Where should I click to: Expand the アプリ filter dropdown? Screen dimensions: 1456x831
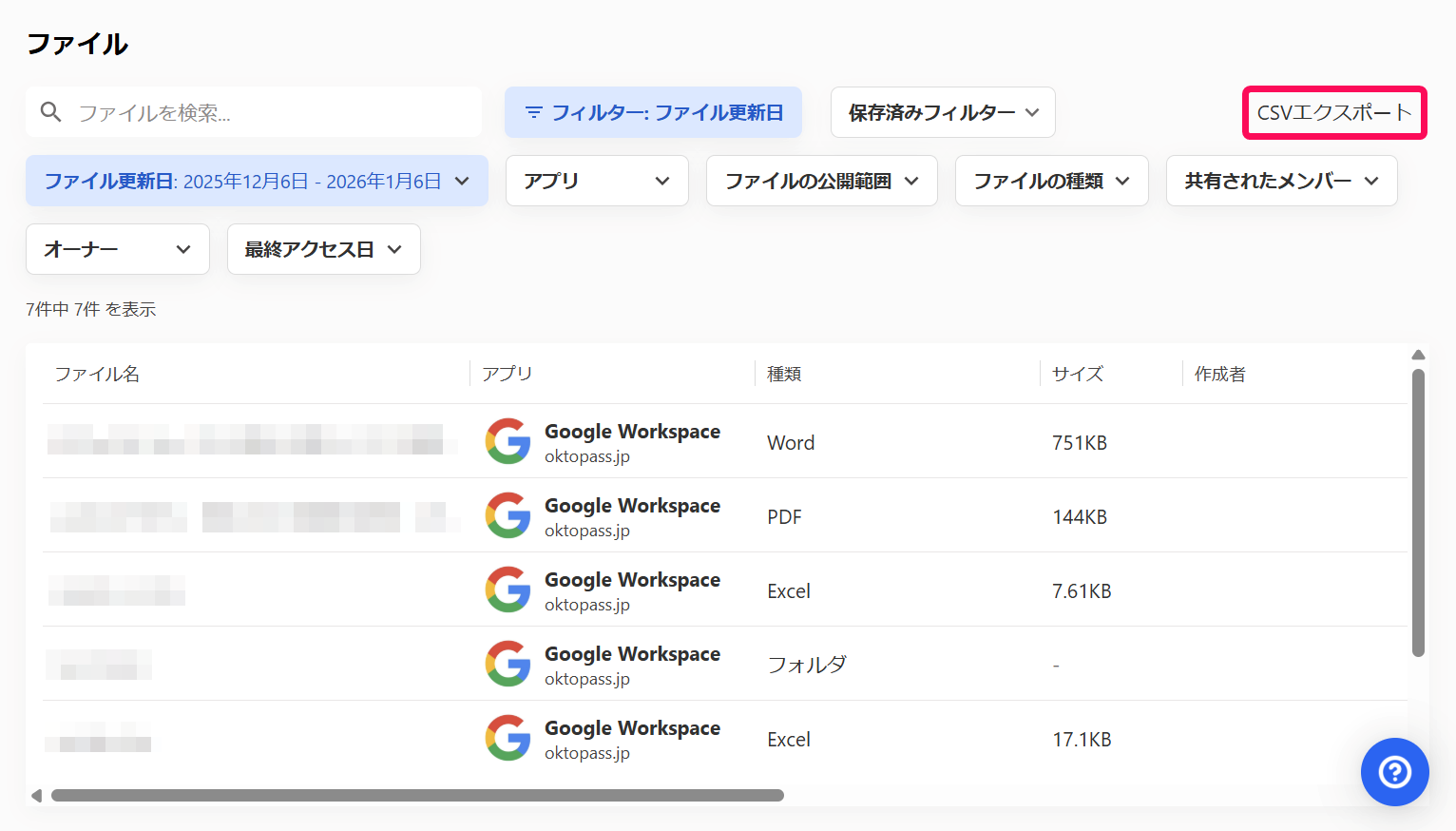point(597,181)
